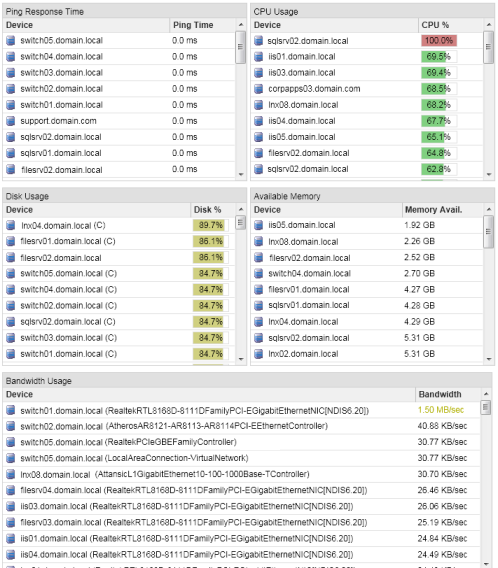Sort by Memory Avail. column header
Viewport: 498px width, 568px height.
pos(443,210)
